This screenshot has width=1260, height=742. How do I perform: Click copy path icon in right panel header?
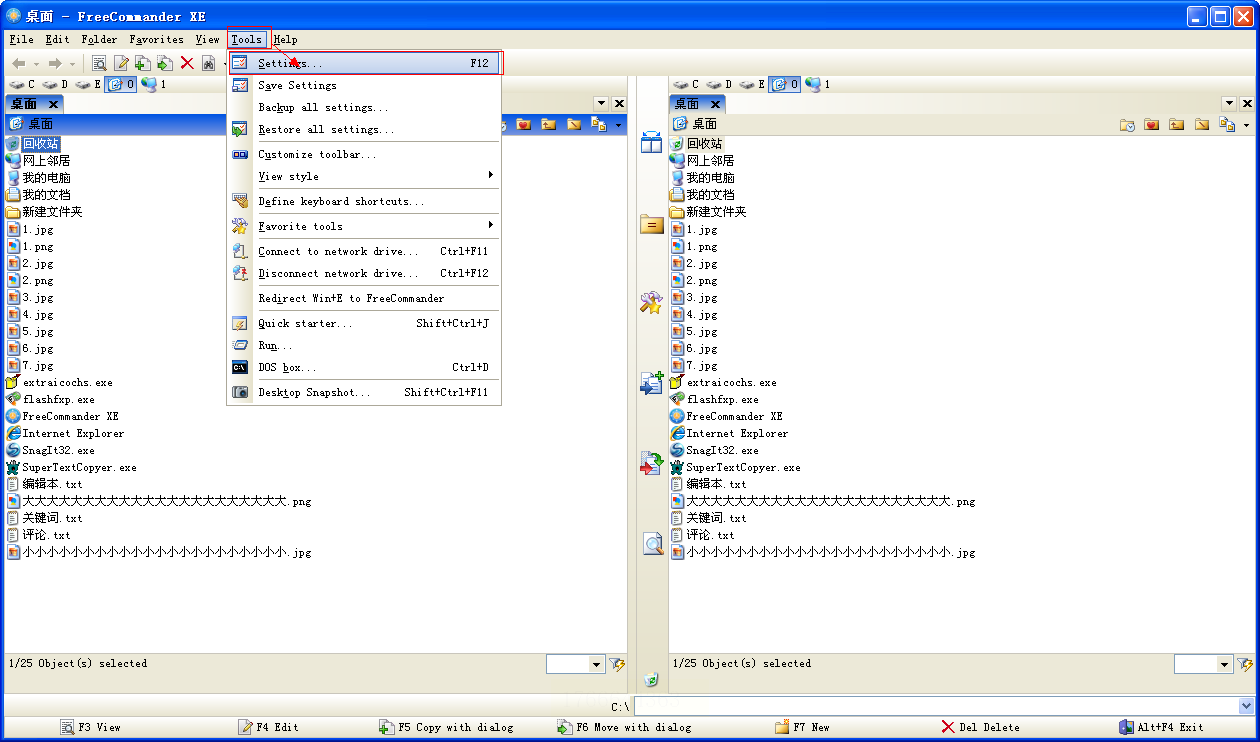pos(1227,124)
